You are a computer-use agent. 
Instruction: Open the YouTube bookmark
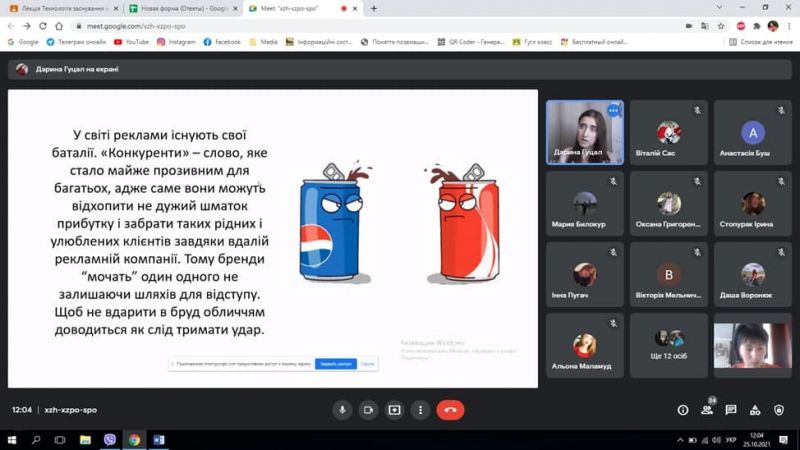(x=132, y=42)
